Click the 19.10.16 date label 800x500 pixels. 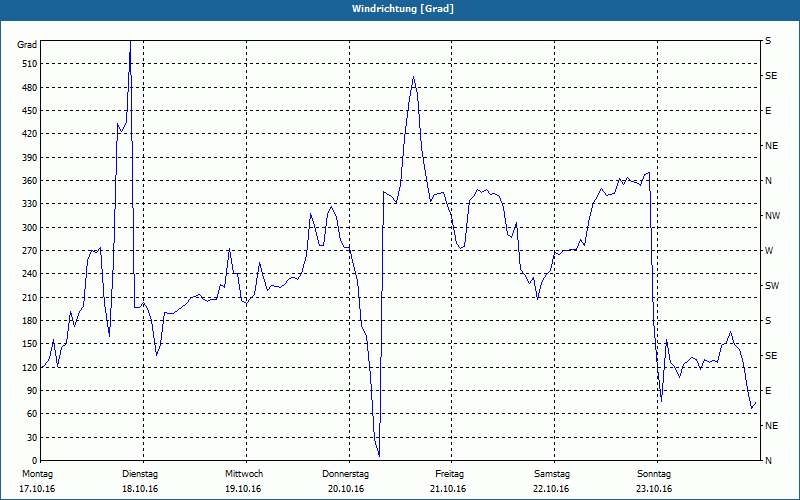243,489
